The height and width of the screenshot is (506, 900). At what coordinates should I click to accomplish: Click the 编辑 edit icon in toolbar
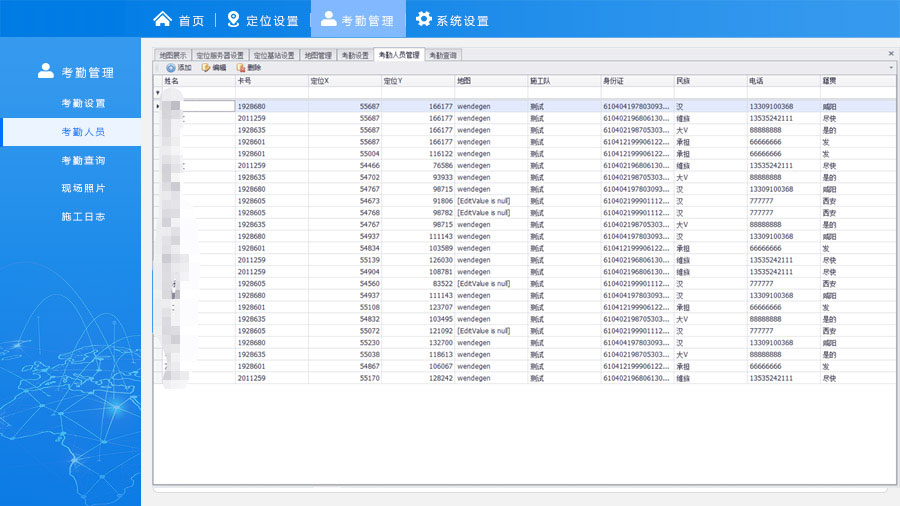tap(206, 67)
